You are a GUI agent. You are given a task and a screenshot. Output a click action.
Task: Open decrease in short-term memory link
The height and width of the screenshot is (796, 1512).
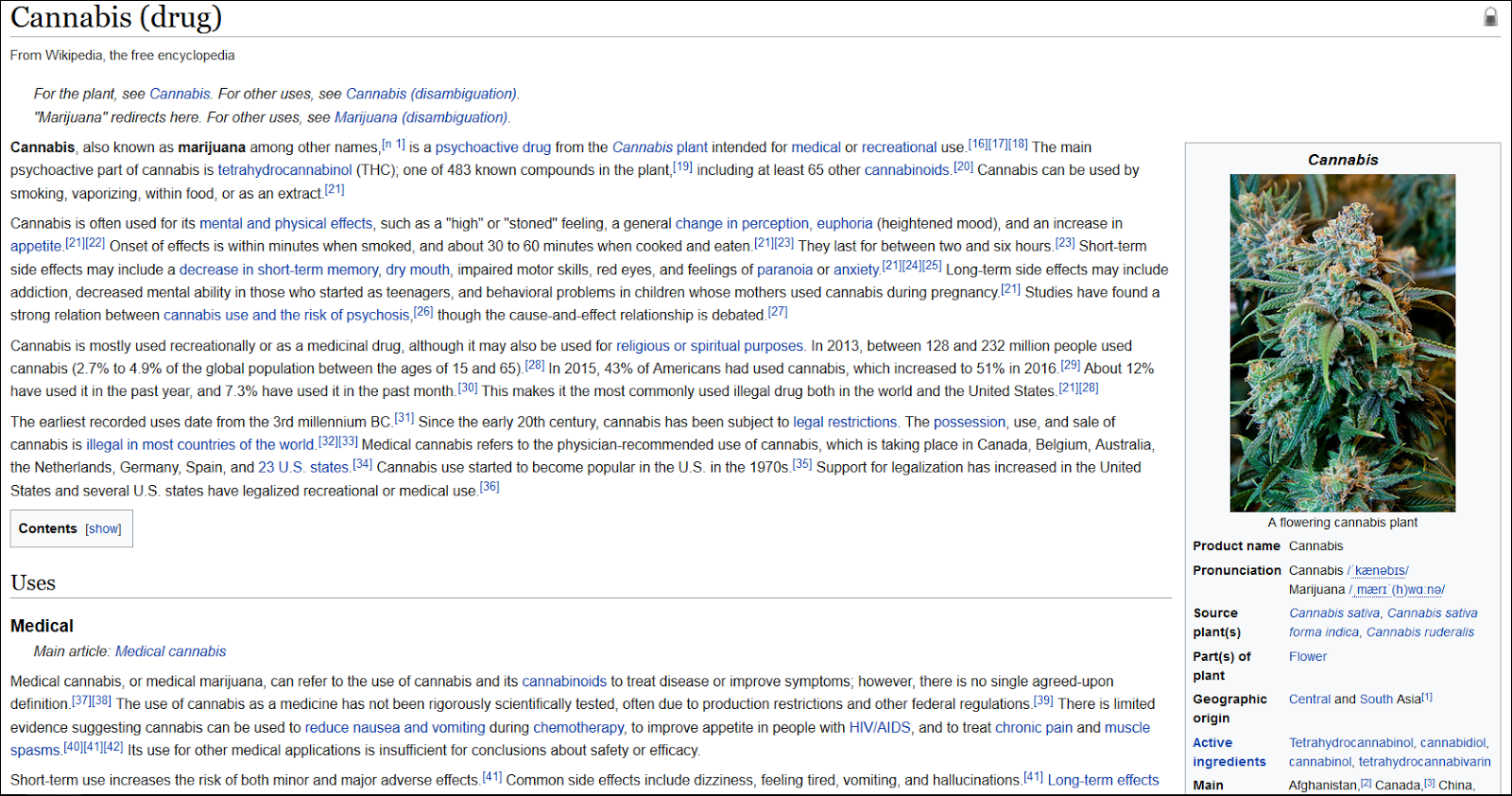[x=279, y=270]
